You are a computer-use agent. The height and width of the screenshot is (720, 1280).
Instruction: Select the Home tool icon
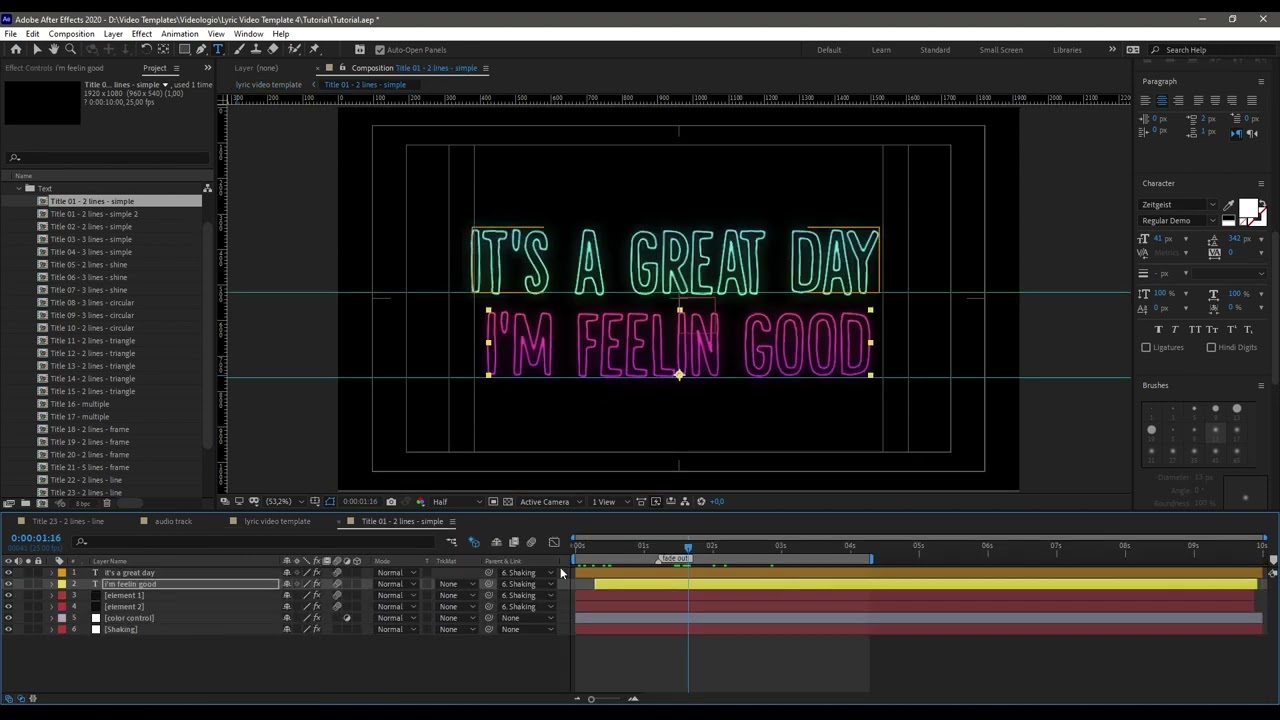click(x=16, y=49)
